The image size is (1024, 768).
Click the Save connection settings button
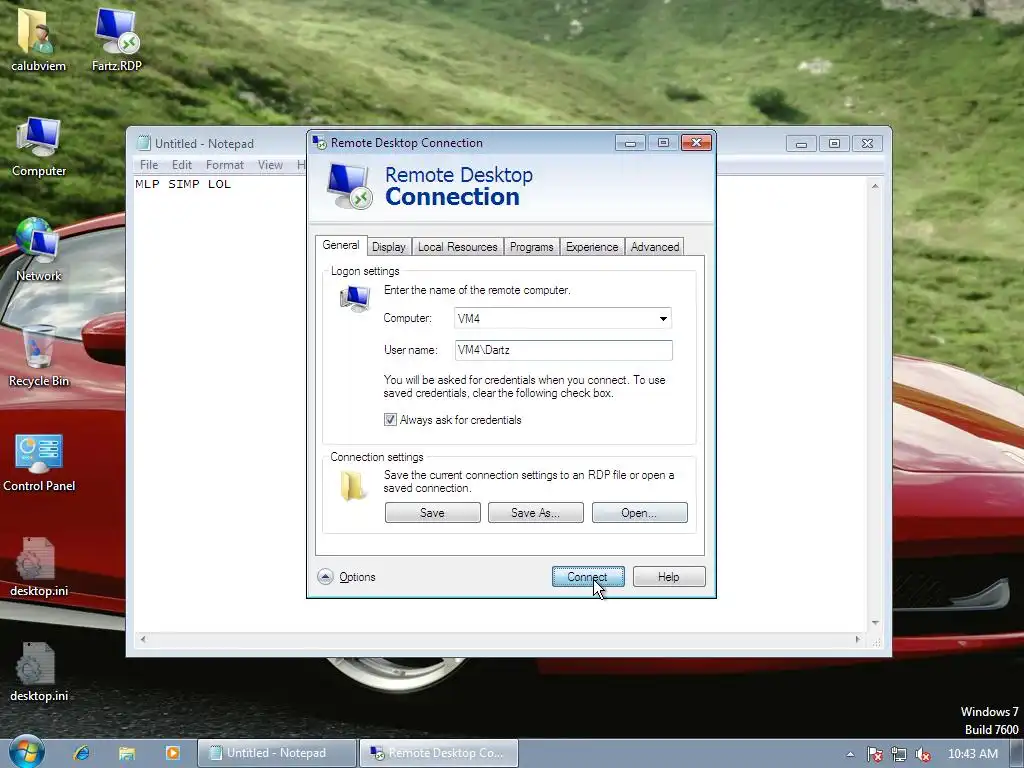point(432,513)
